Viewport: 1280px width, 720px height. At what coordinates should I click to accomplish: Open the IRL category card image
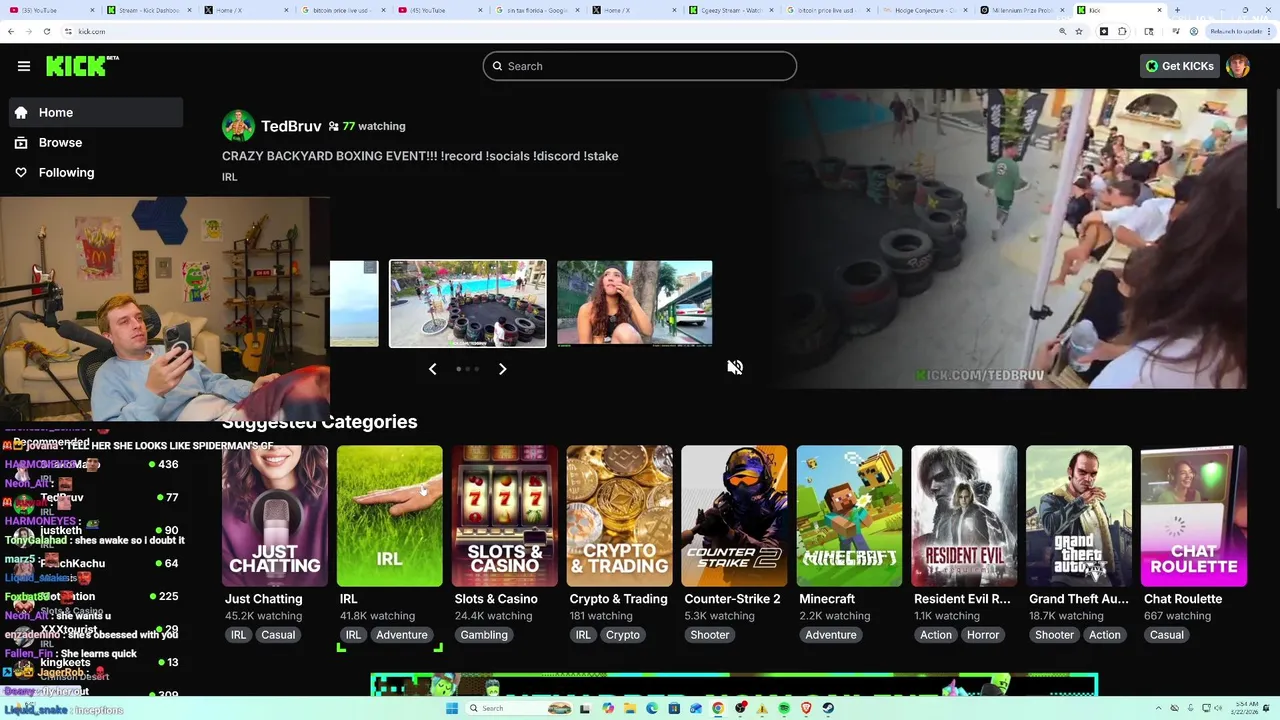click(x=390, y=516)
